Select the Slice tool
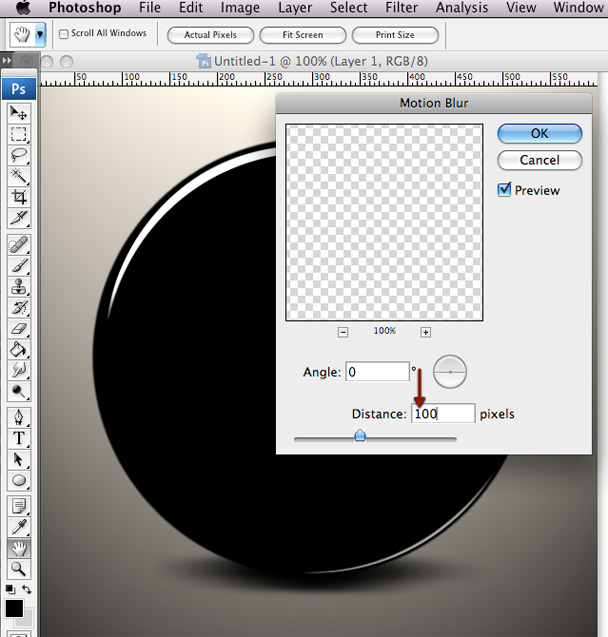This screenshot has width=608, height=637. (x=18, y=218)
